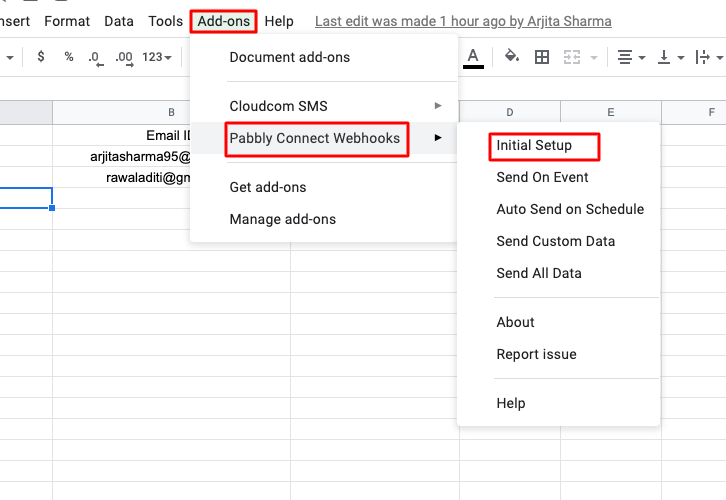726x500 pixels.
Task: Select Document add-ons entry
Action: 324,57
